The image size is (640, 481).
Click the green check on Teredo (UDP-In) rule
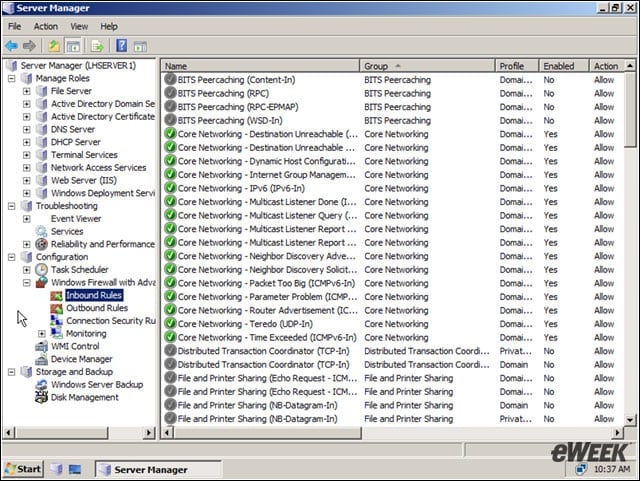pos(170,323)
